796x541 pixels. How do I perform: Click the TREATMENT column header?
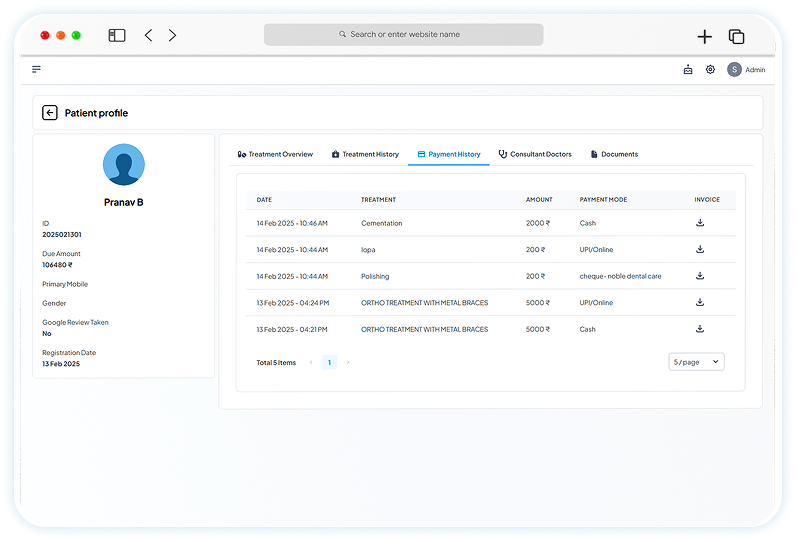click(378, 200)
